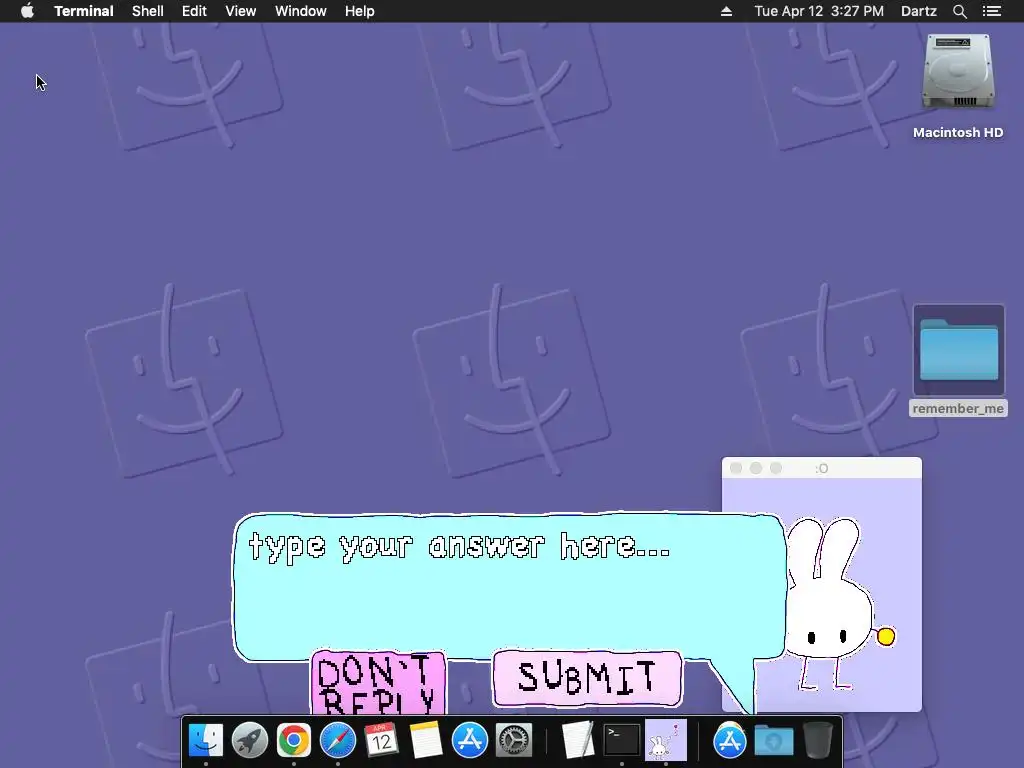The height and width of the screenshot is (768, 1024).
Task: Open the Trash in the dock
Action: pos(817,741)
